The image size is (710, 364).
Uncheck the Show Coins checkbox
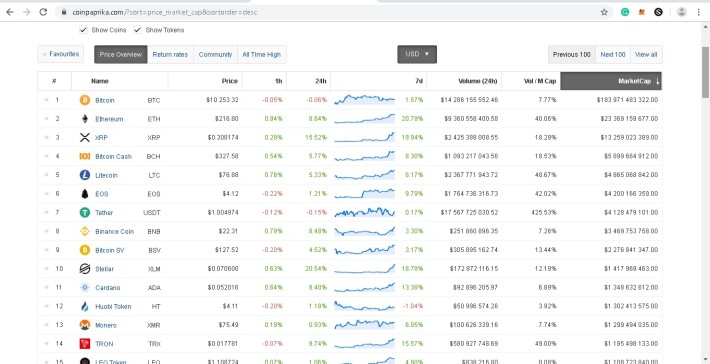pyautogui.click(x=83, y=30)
